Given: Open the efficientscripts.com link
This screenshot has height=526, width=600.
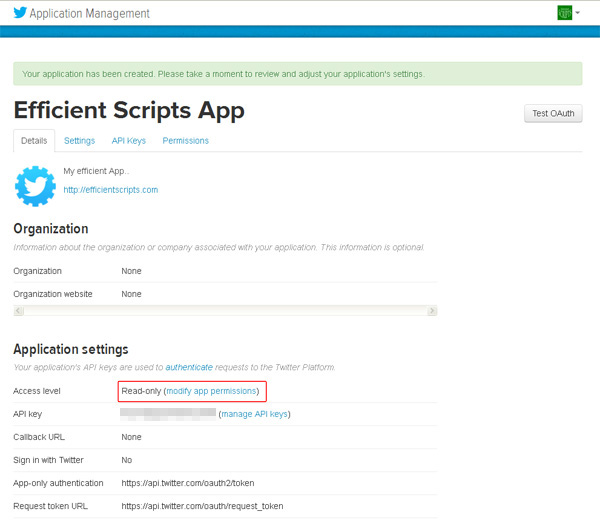Looking at the screenshot, I should point(111,190).
